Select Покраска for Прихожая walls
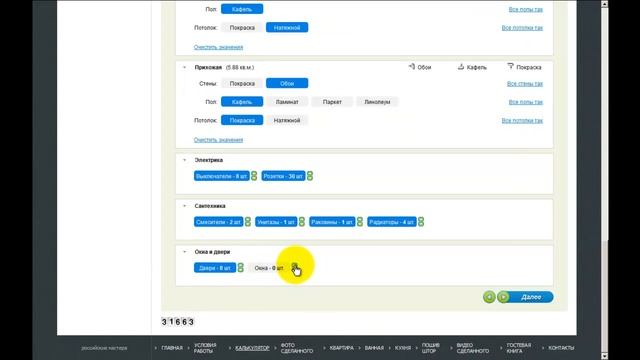The height and width of the screenshot is (360, 640). pyautogui.click(x=242, y=83)
